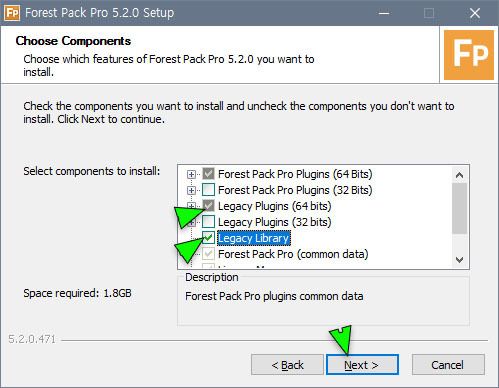Screen dimensions: 499x388
Task: Cancel the setup
Action: click(x=448, y=365)
